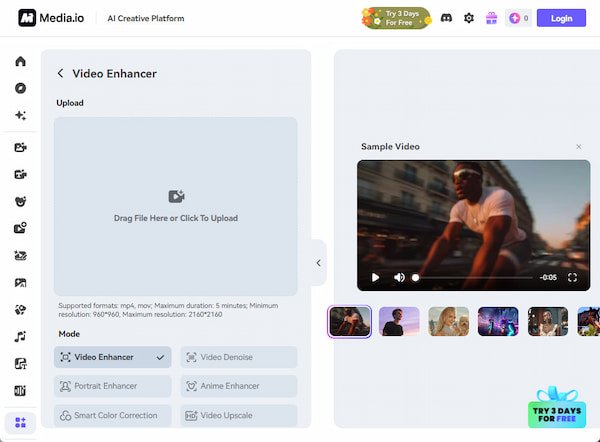Select the Smart Color Correction mode
The image size is (600, 442).
point(112,415)
